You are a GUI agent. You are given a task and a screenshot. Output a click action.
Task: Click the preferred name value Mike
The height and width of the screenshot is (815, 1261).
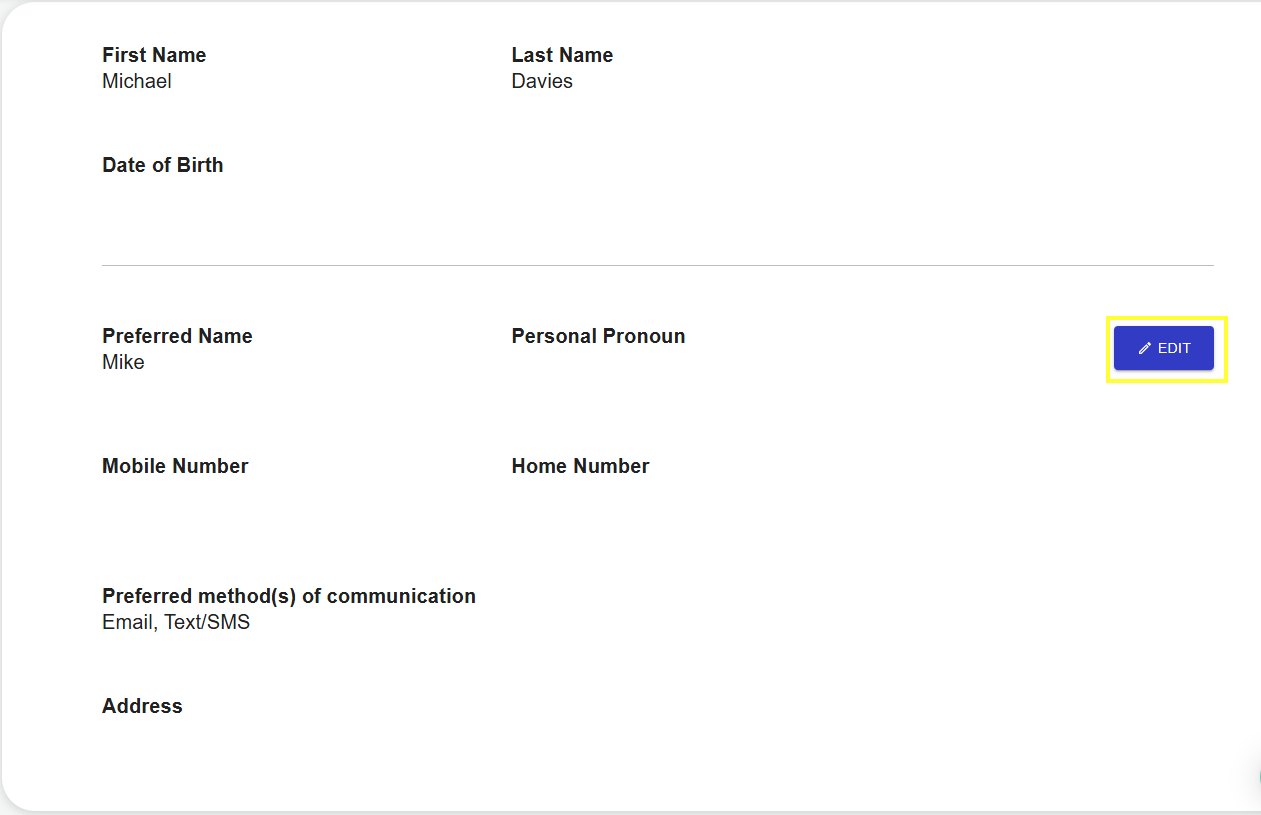123,362
